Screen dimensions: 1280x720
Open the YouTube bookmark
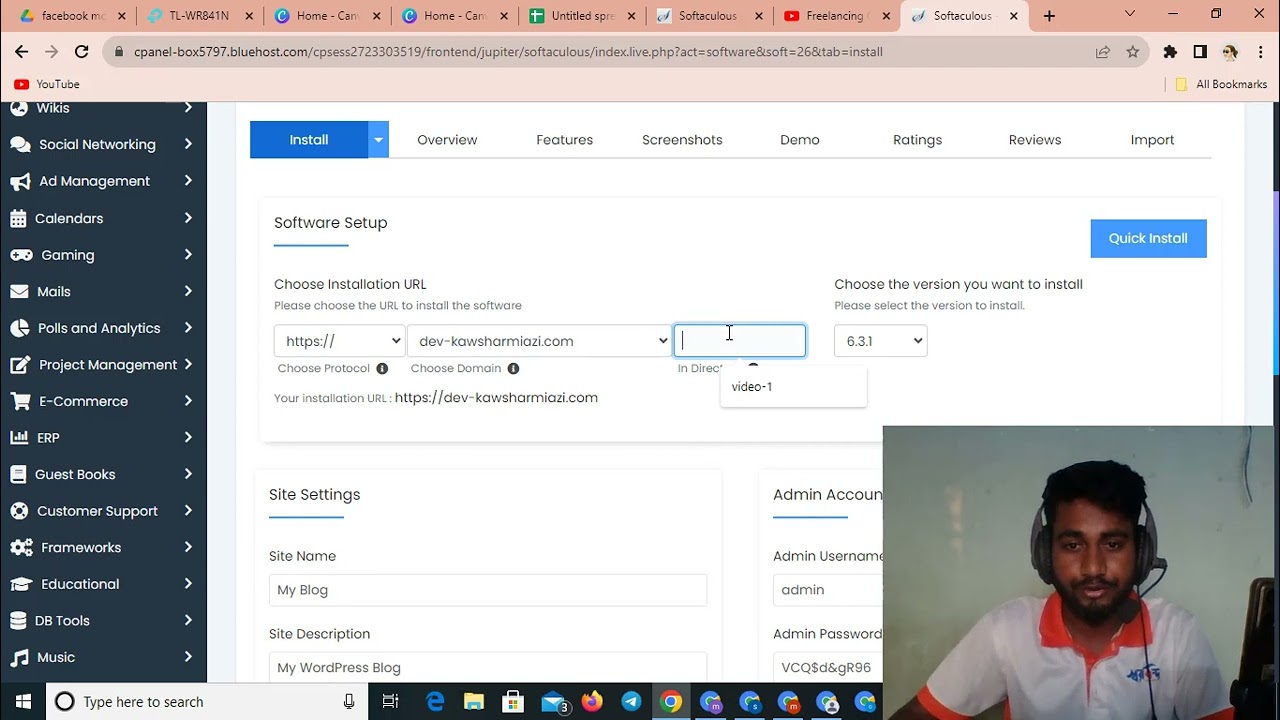pos(47,84)
